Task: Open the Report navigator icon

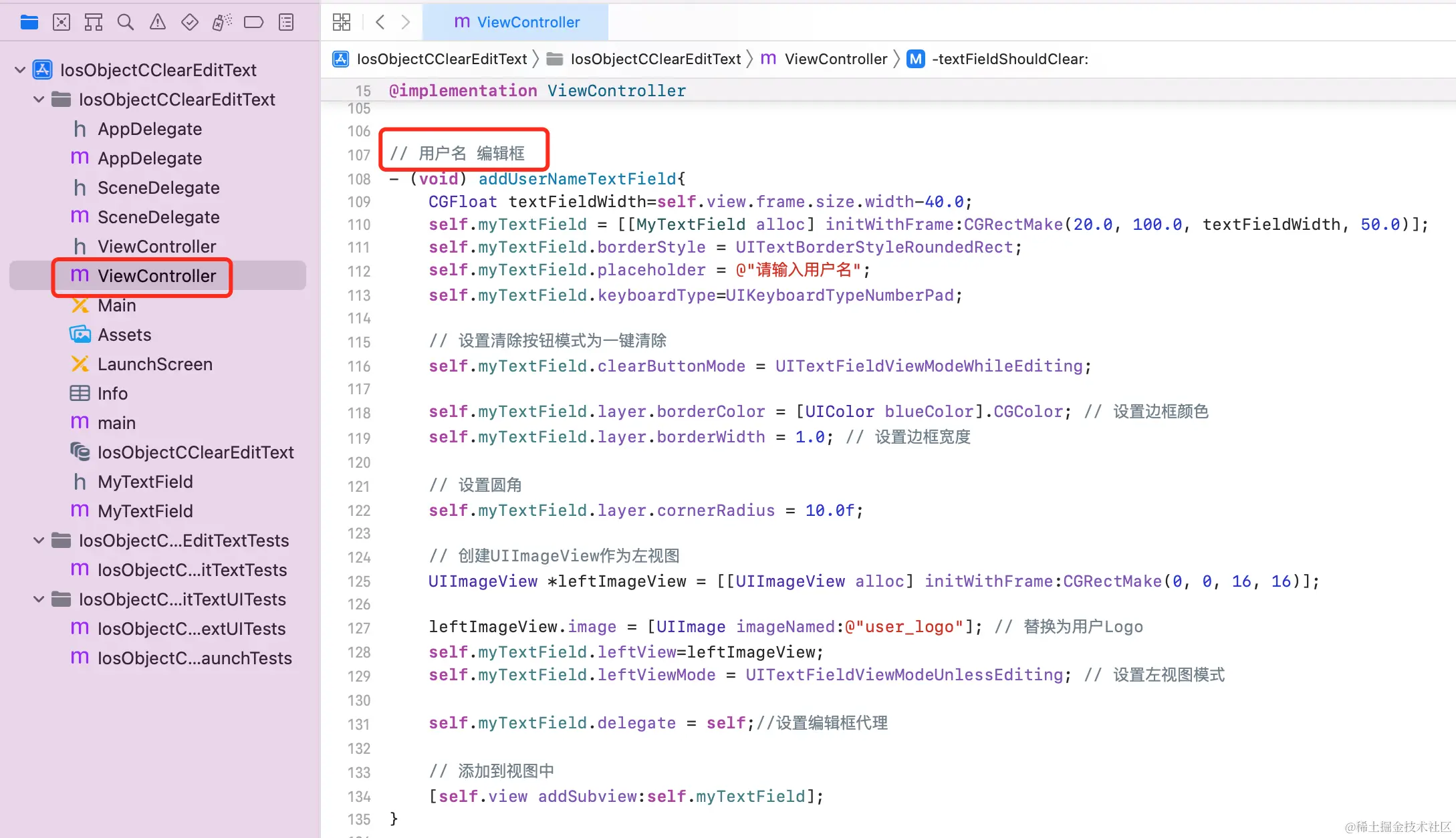Action: pos(286,22)
